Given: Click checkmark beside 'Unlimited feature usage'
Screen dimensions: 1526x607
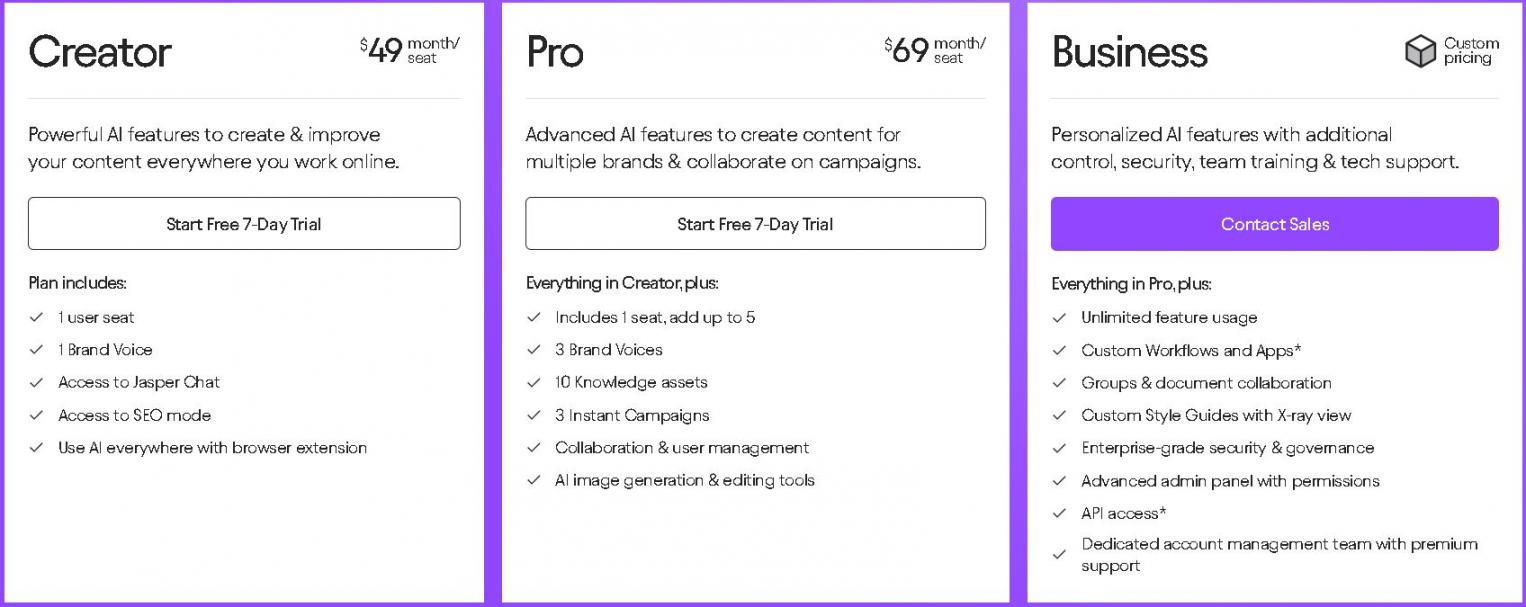Looking at the screenshot, I should coord(1060,318).
